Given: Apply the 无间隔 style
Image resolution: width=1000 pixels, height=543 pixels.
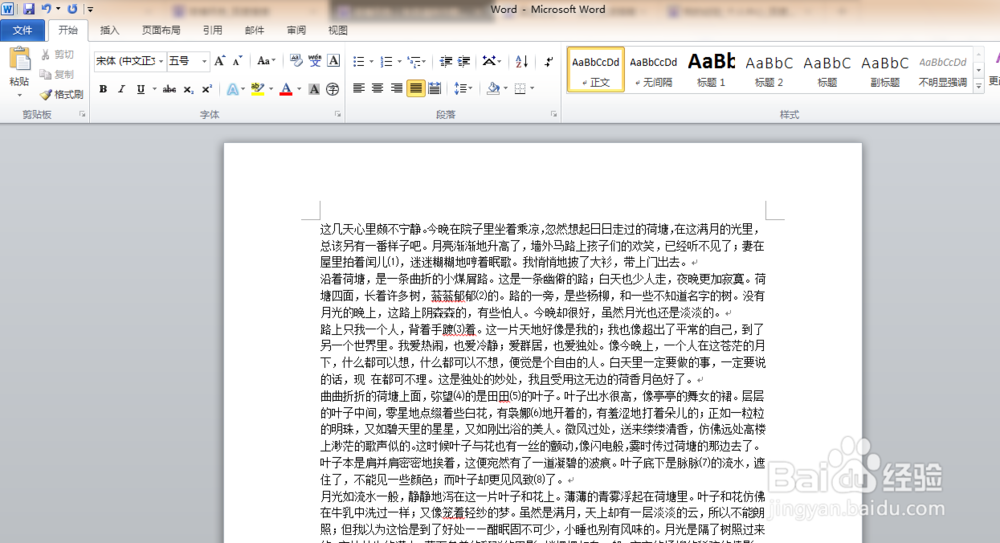Looking at the screenshot, I should 654,70.
